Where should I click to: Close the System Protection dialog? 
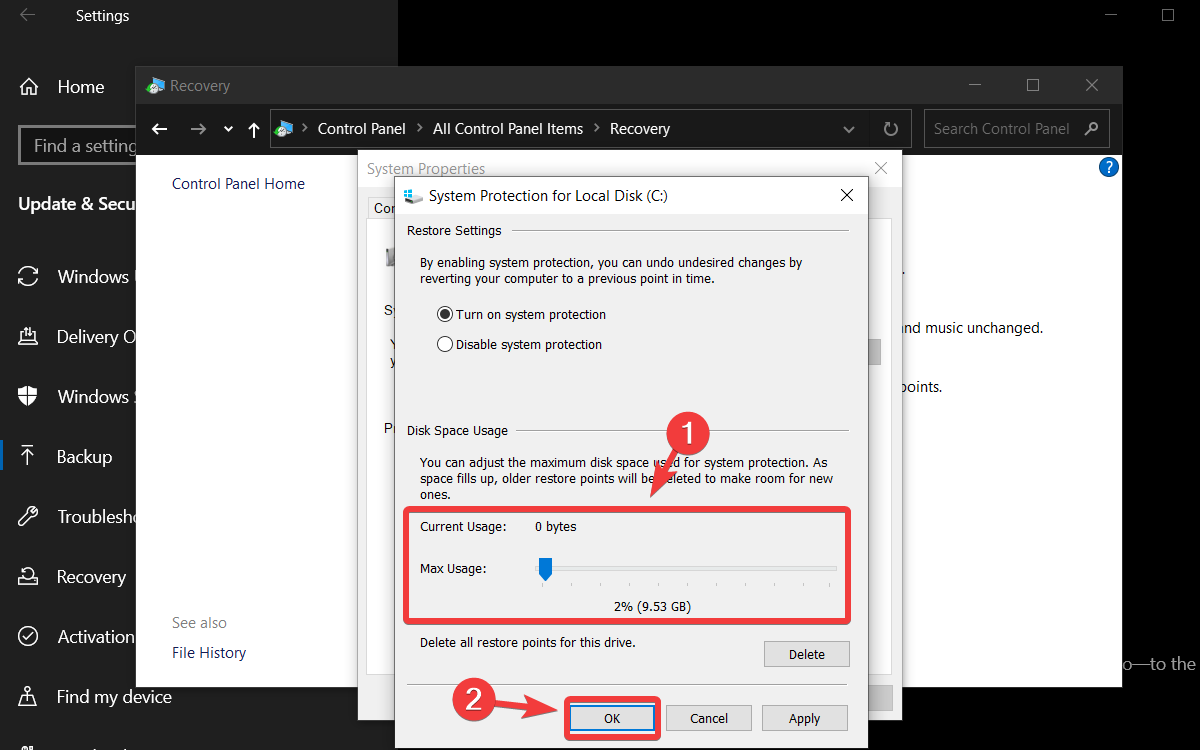coord(847,195)
